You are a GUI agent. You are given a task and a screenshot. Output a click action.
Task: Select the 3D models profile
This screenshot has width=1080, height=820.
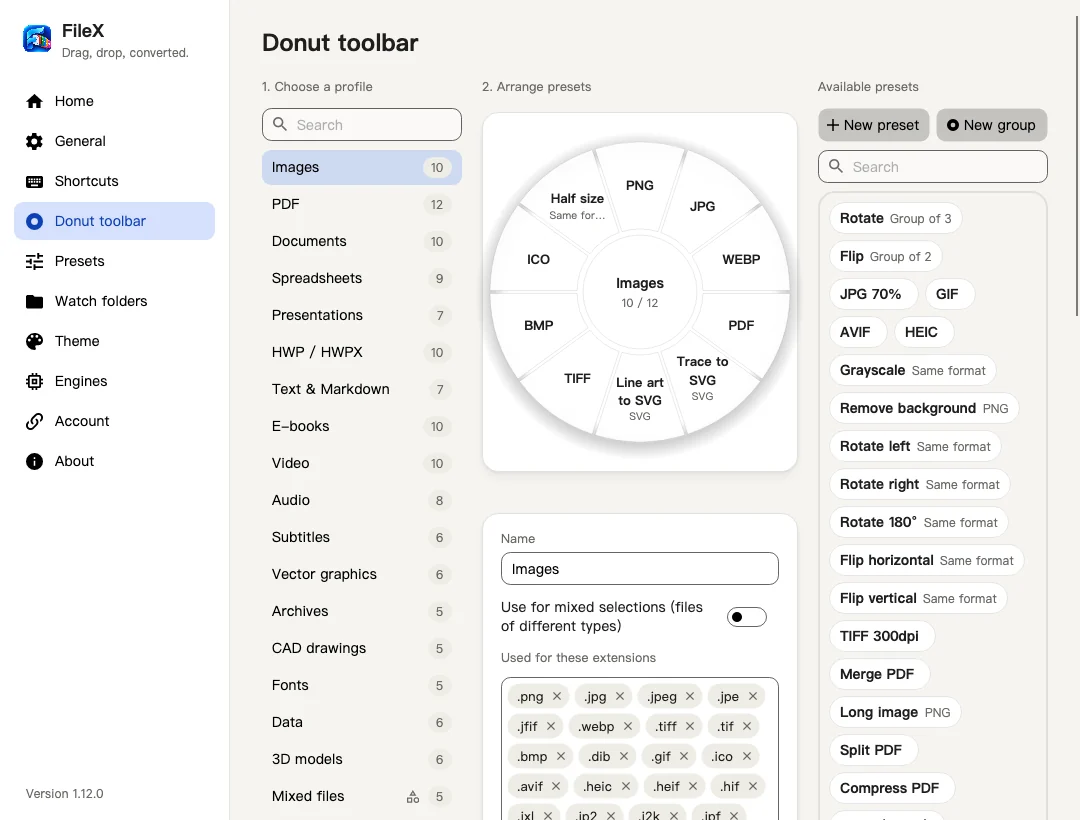point(362,759)
